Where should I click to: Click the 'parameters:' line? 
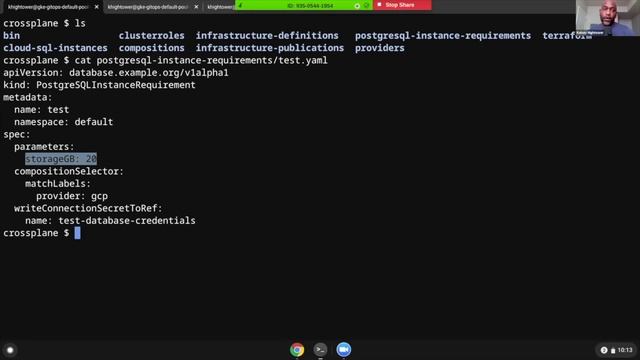click(x=44, y=147)
